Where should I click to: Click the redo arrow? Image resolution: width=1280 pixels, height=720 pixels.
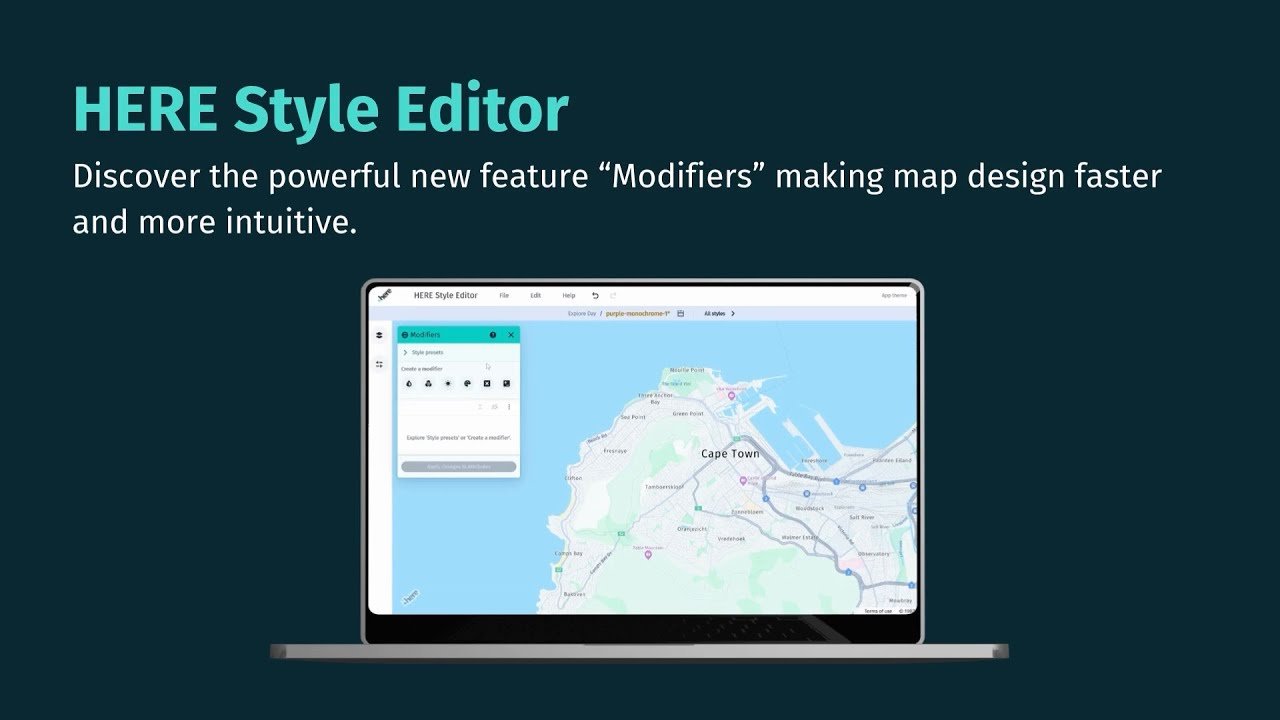[613, 295]
